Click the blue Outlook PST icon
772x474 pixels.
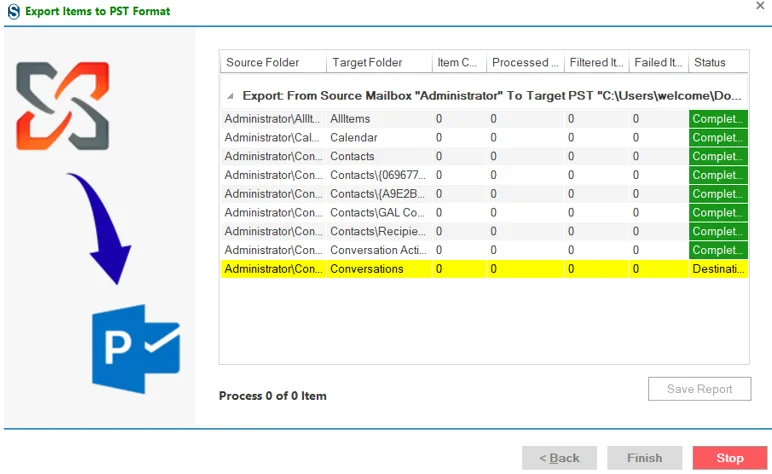click(x=136, y=349)
